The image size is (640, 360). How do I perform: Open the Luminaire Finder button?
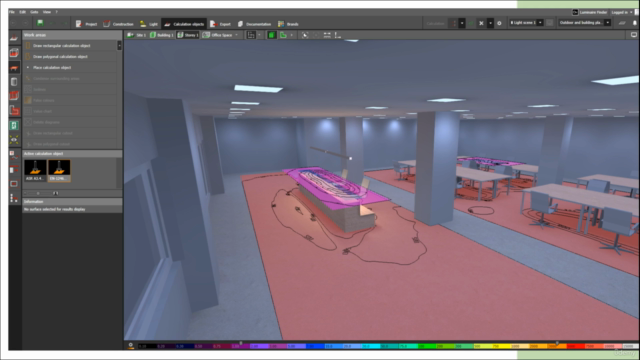[589, 12]
